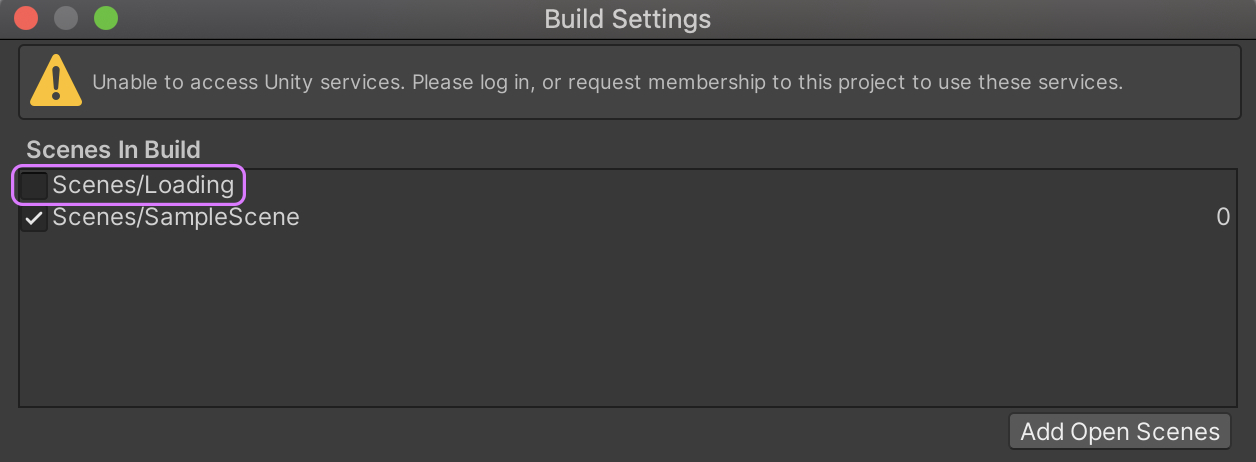Maximize the window with the green button
1256x462 pixels.
(x=105, y=18)
